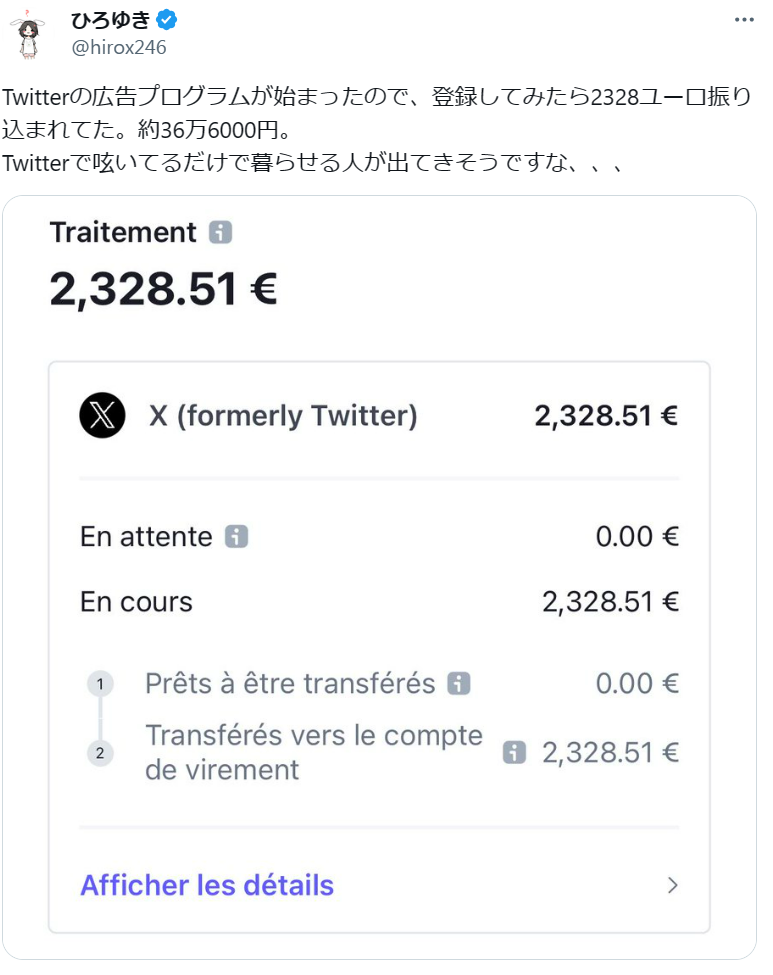Click info icon beside Prêts à être transférés
This screenshot has height=975, width=773.
(x=459, y=684)
